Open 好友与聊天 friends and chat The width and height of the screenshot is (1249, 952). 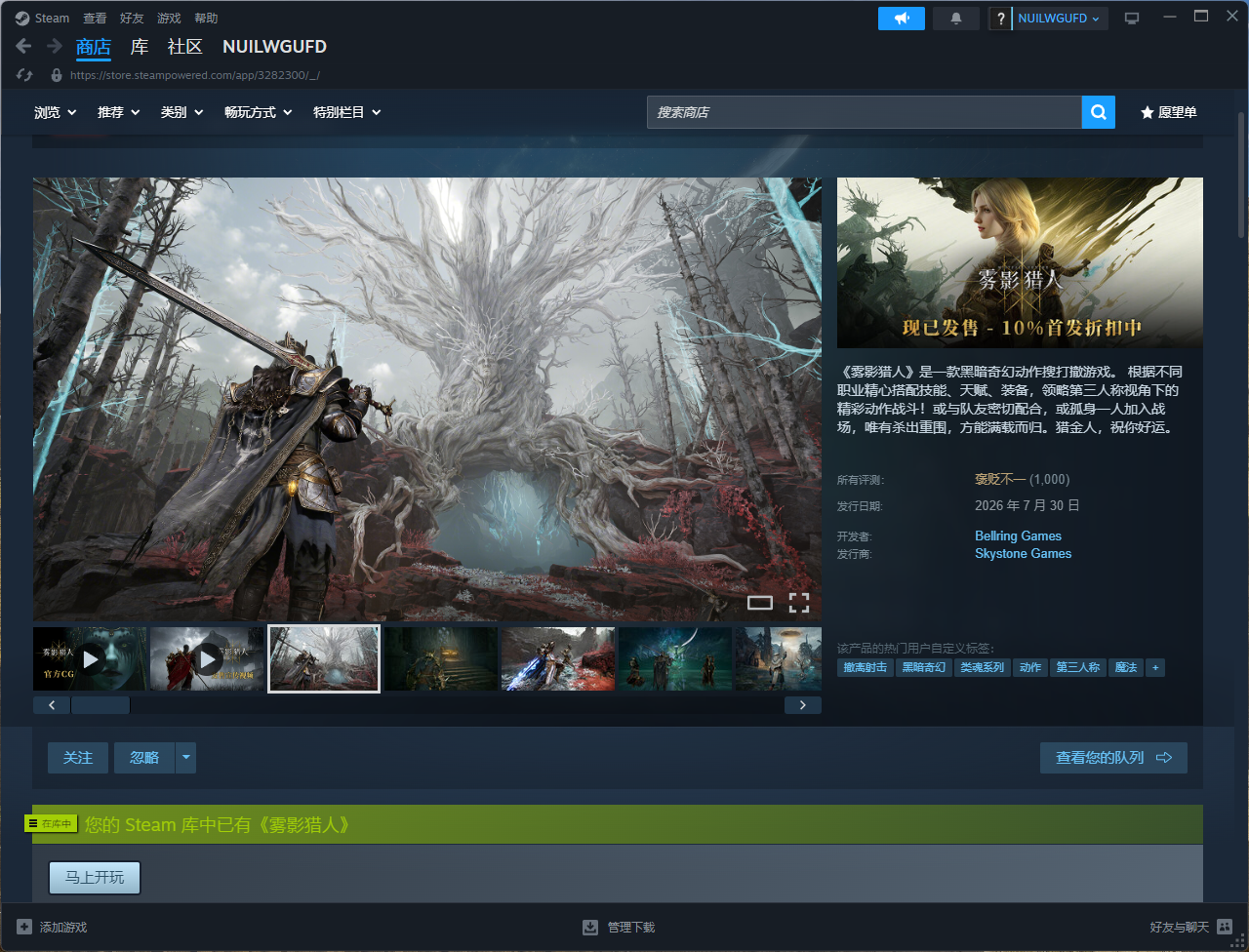[x=1190, y=928]
